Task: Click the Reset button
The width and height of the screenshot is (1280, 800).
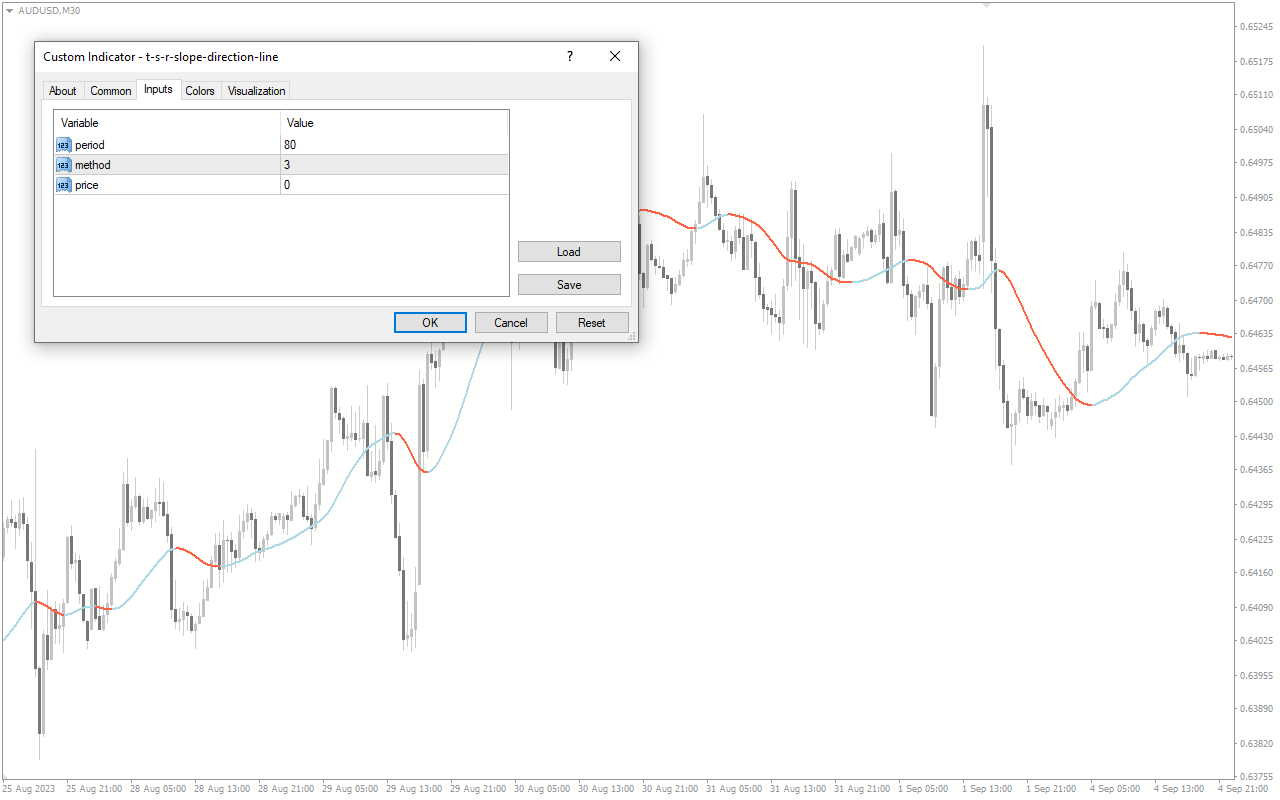Action: click(592, 323)
